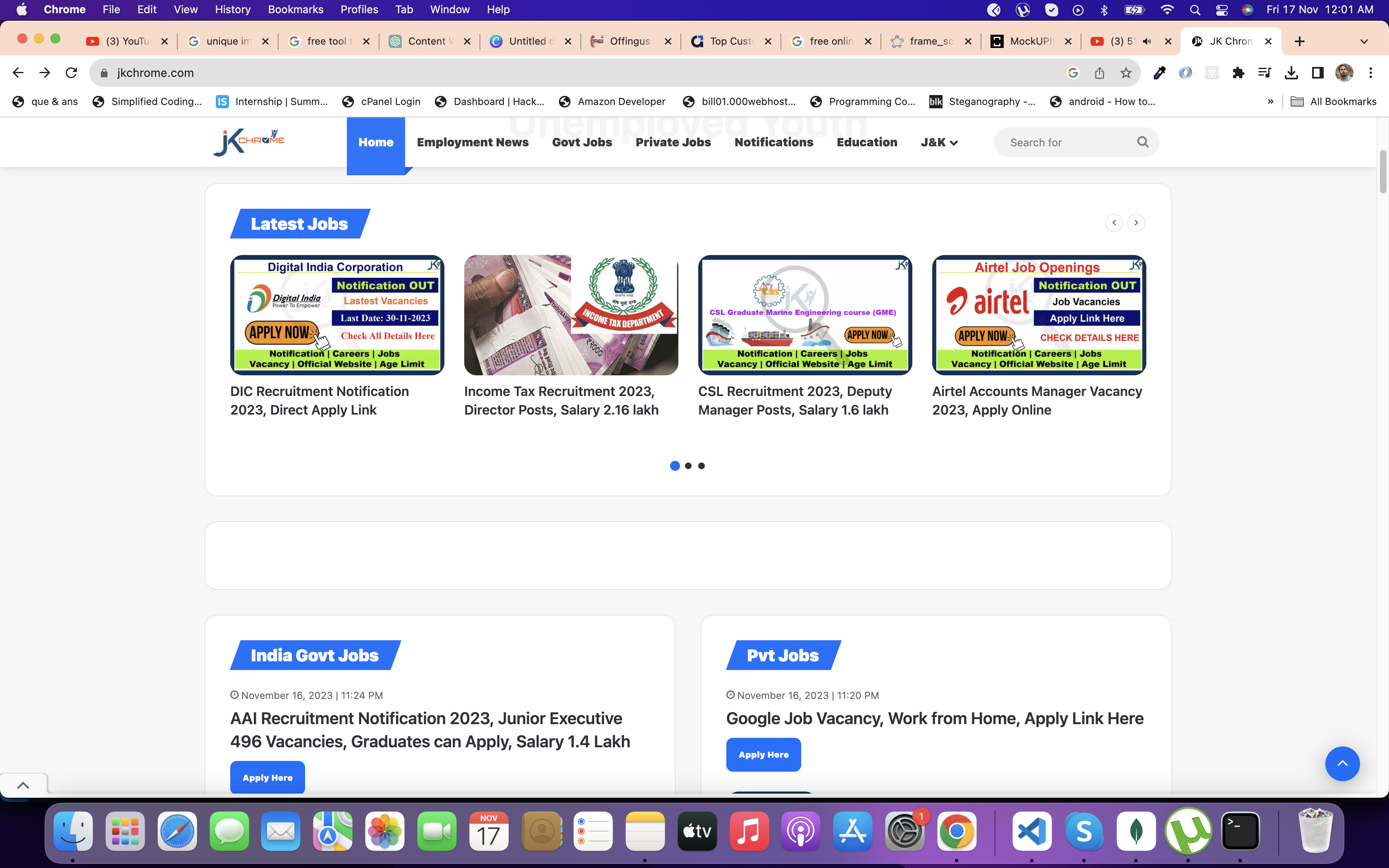Launch Safari from the dock

[177, 831]
